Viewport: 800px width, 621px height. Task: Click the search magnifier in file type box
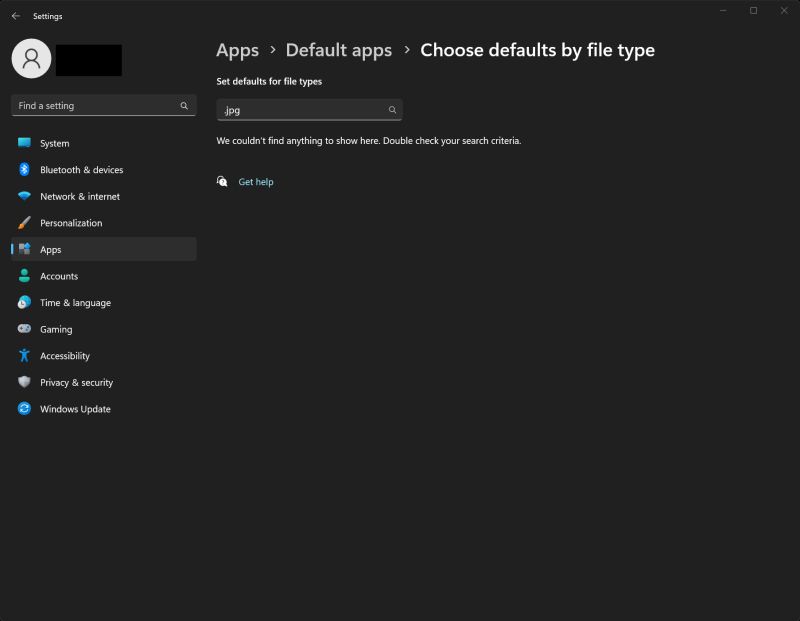[x=391, y=110]
